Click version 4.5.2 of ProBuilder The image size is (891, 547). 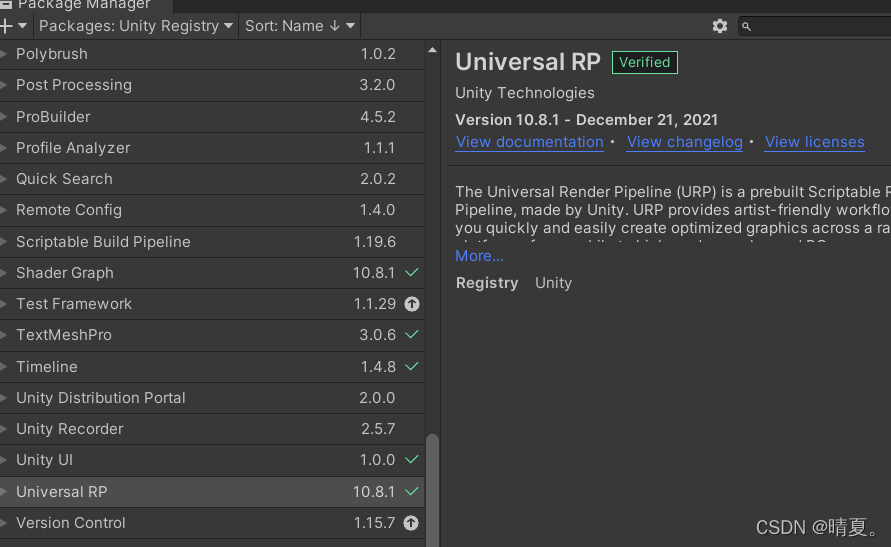(x=378, y=117)
